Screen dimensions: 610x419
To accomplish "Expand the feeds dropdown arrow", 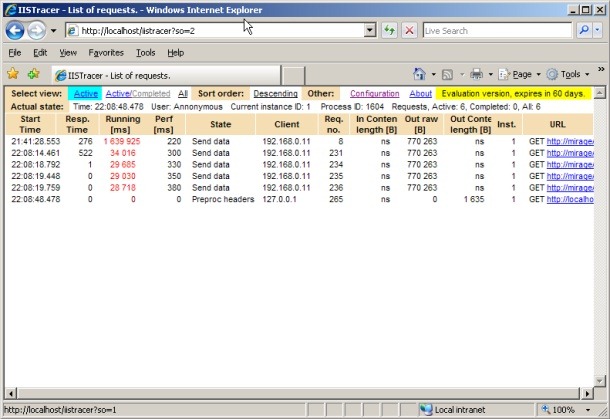I will [462, 74].
